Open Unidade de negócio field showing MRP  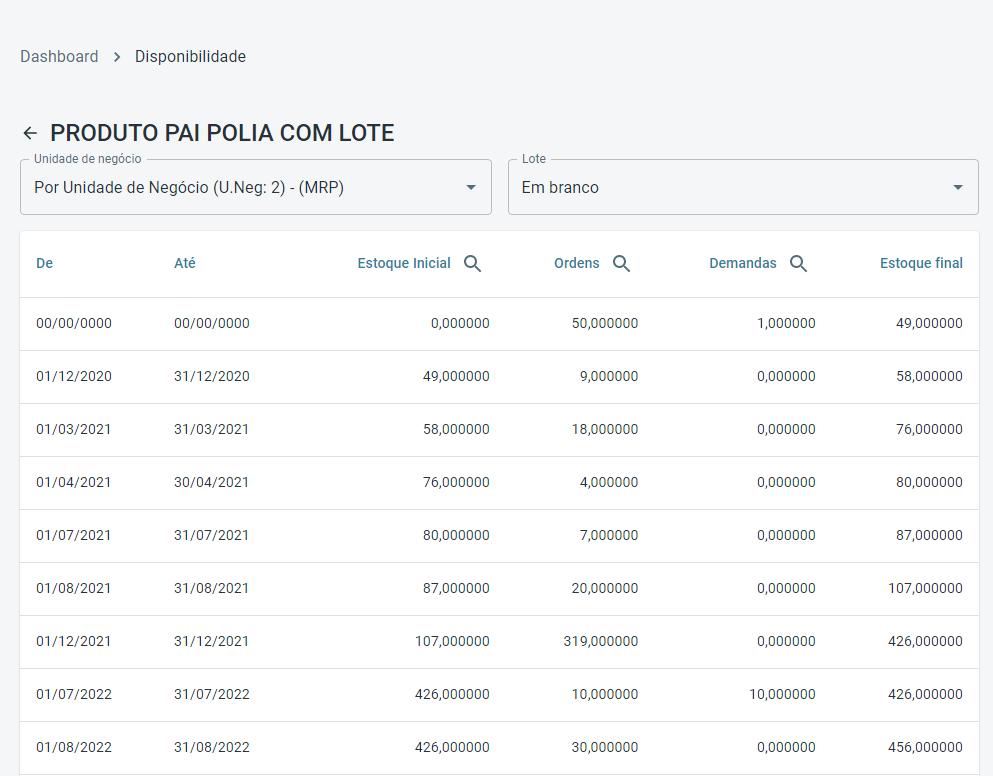(256, 187)
